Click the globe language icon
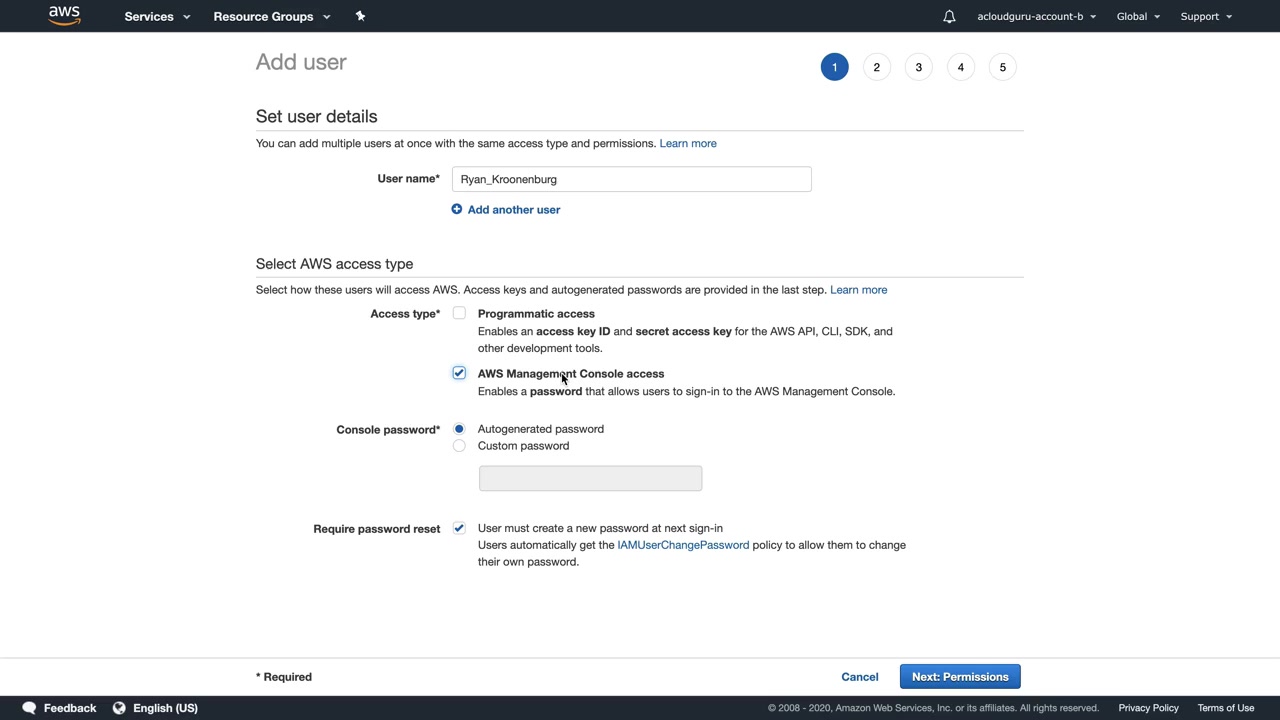The width and height of the screenshot is (1280, 720). tap(119, 708)
